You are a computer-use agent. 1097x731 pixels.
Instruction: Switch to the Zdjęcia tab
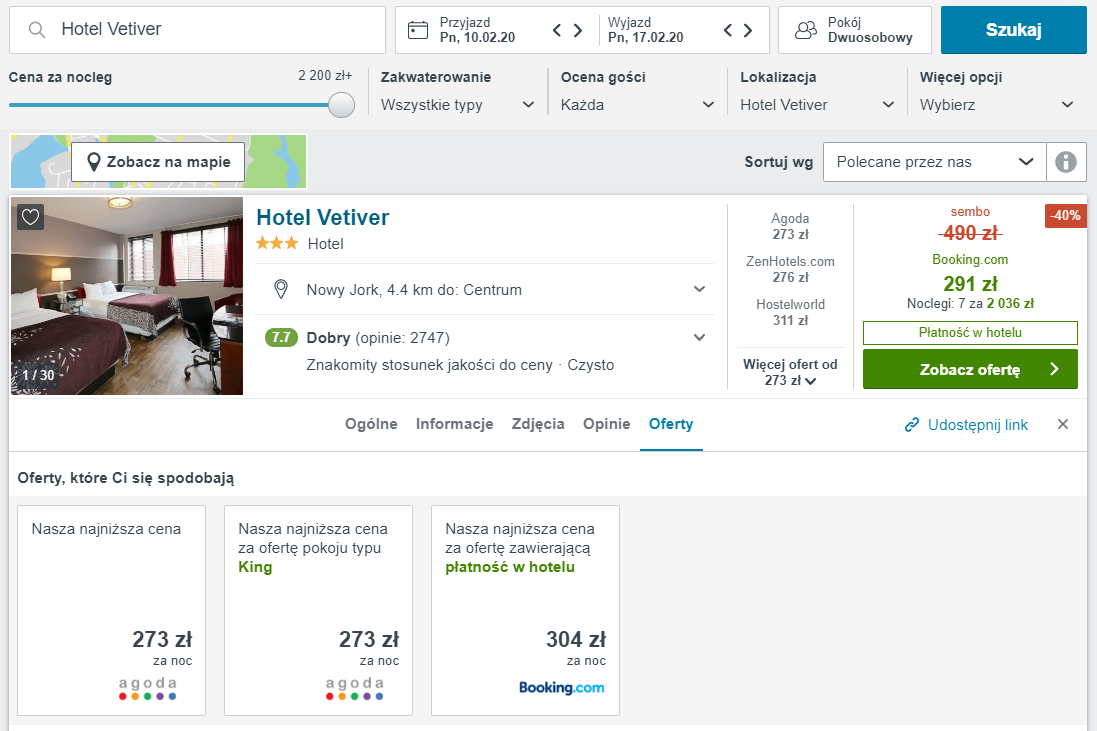point(537,424)
